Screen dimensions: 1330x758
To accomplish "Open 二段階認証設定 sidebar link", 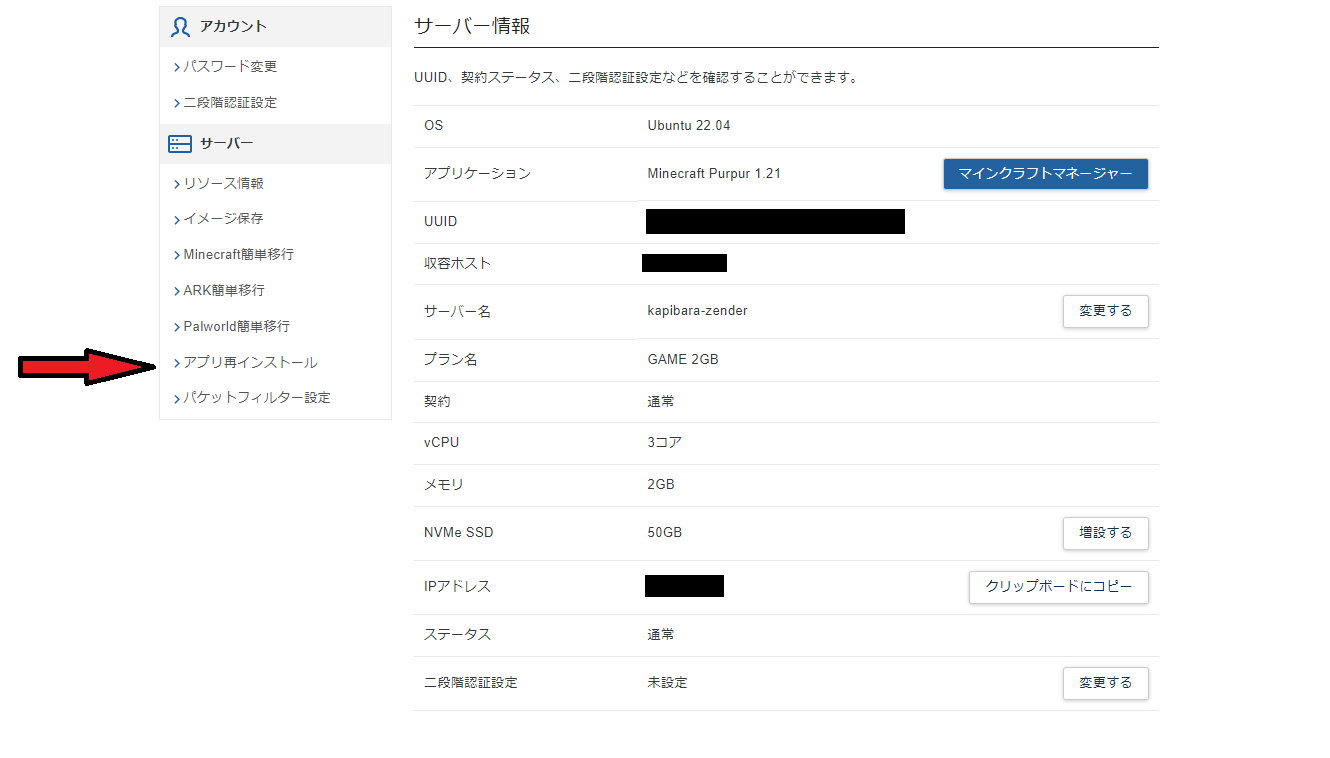I will (x=230, y=103).
